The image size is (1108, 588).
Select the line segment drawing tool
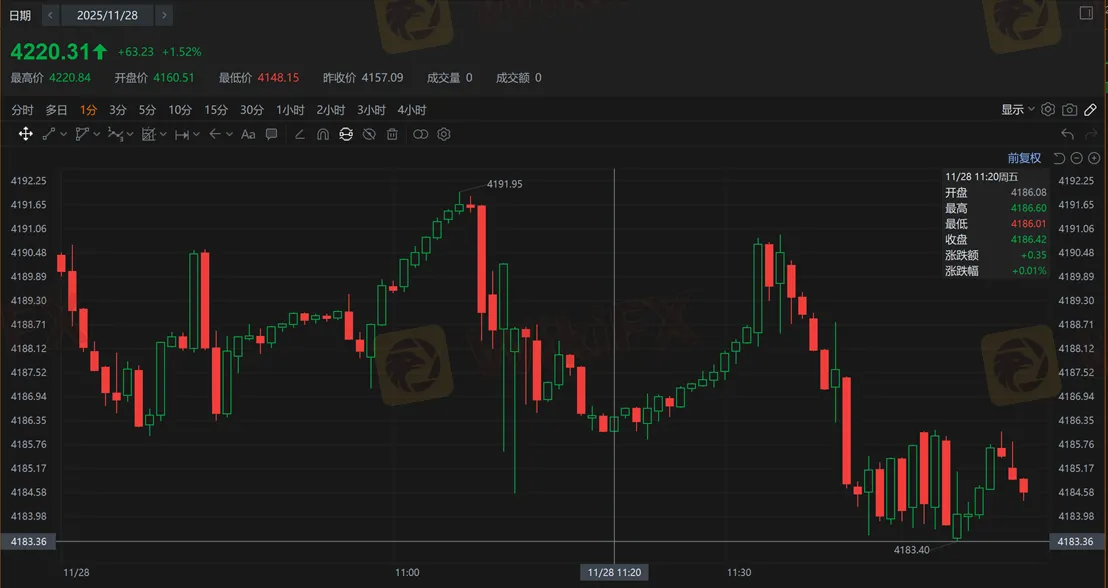(x=49, y=134)
